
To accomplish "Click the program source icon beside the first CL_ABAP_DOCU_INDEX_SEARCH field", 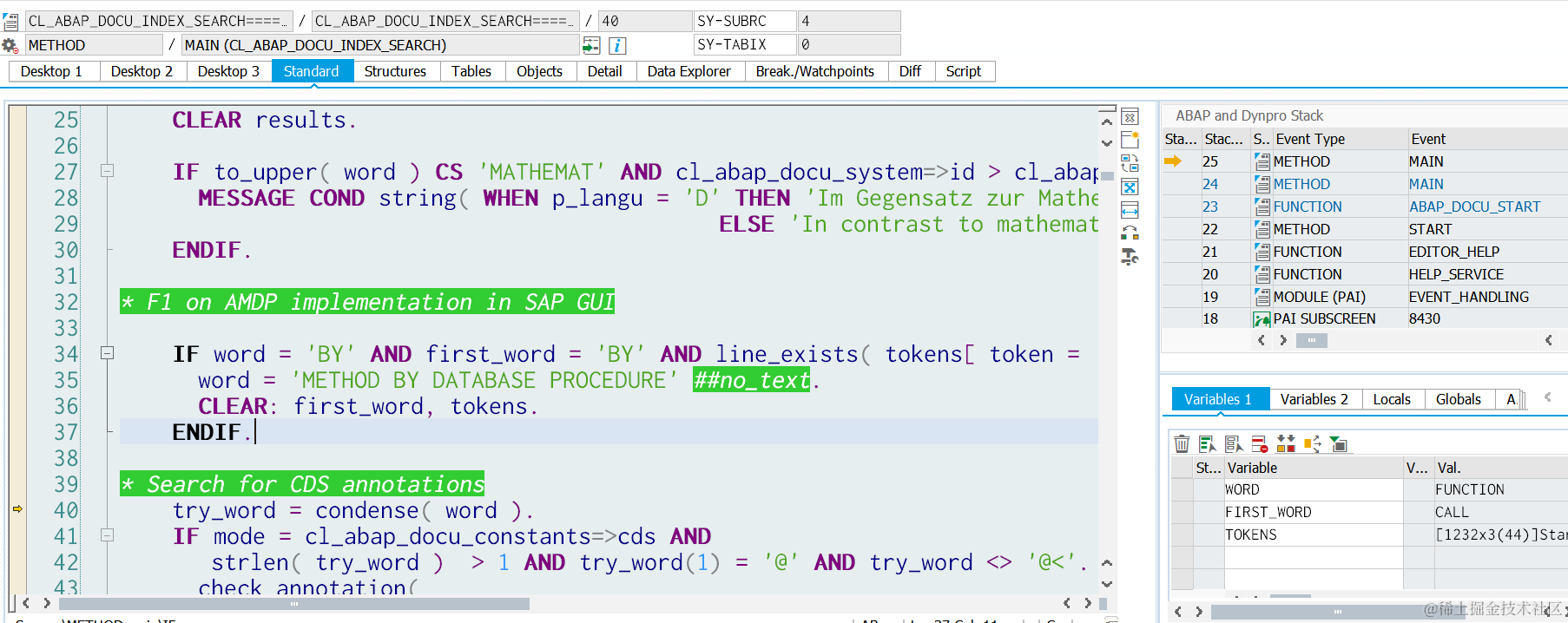I will [x=10, y=21].
